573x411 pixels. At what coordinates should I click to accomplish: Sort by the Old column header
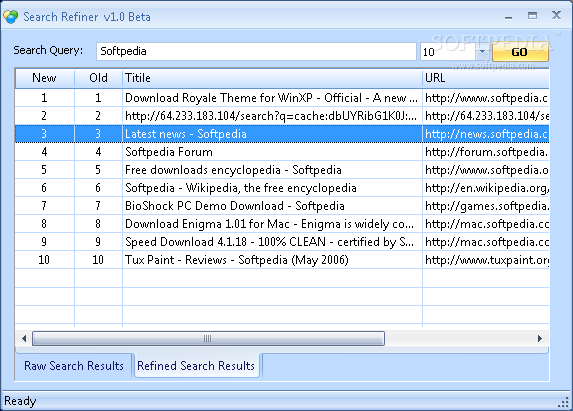click(x=98, y=78)
